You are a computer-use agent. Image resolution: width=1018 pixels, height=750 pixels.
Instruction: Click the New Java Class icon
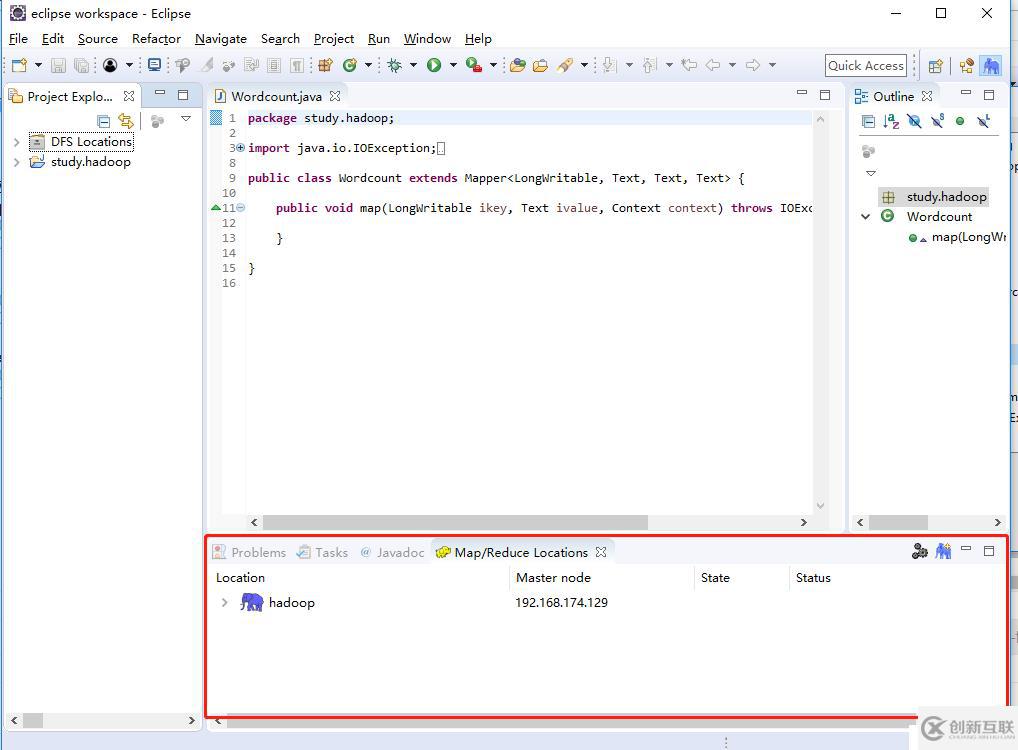(350, 65)
